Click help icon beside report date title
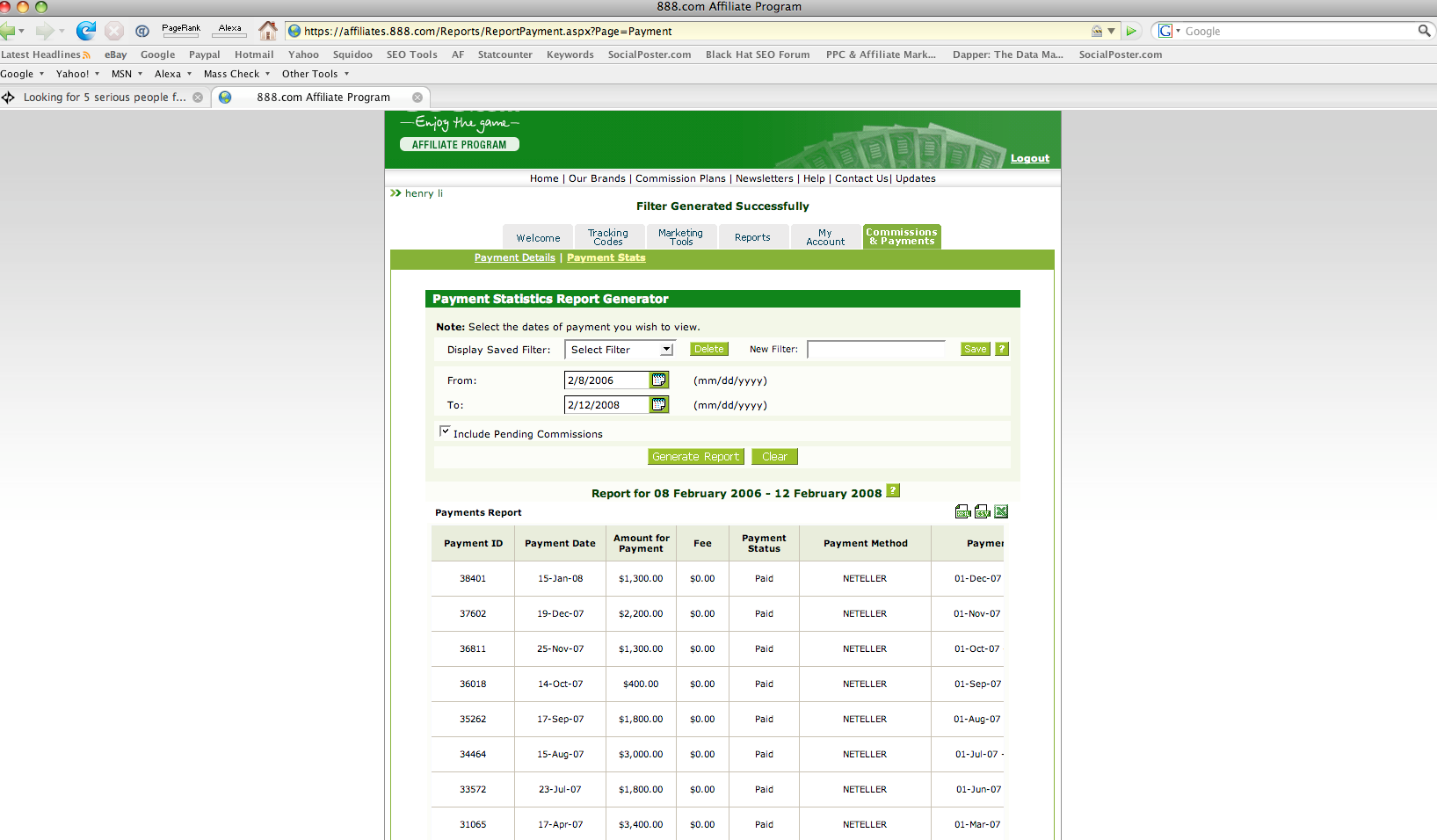 point(893,491)
